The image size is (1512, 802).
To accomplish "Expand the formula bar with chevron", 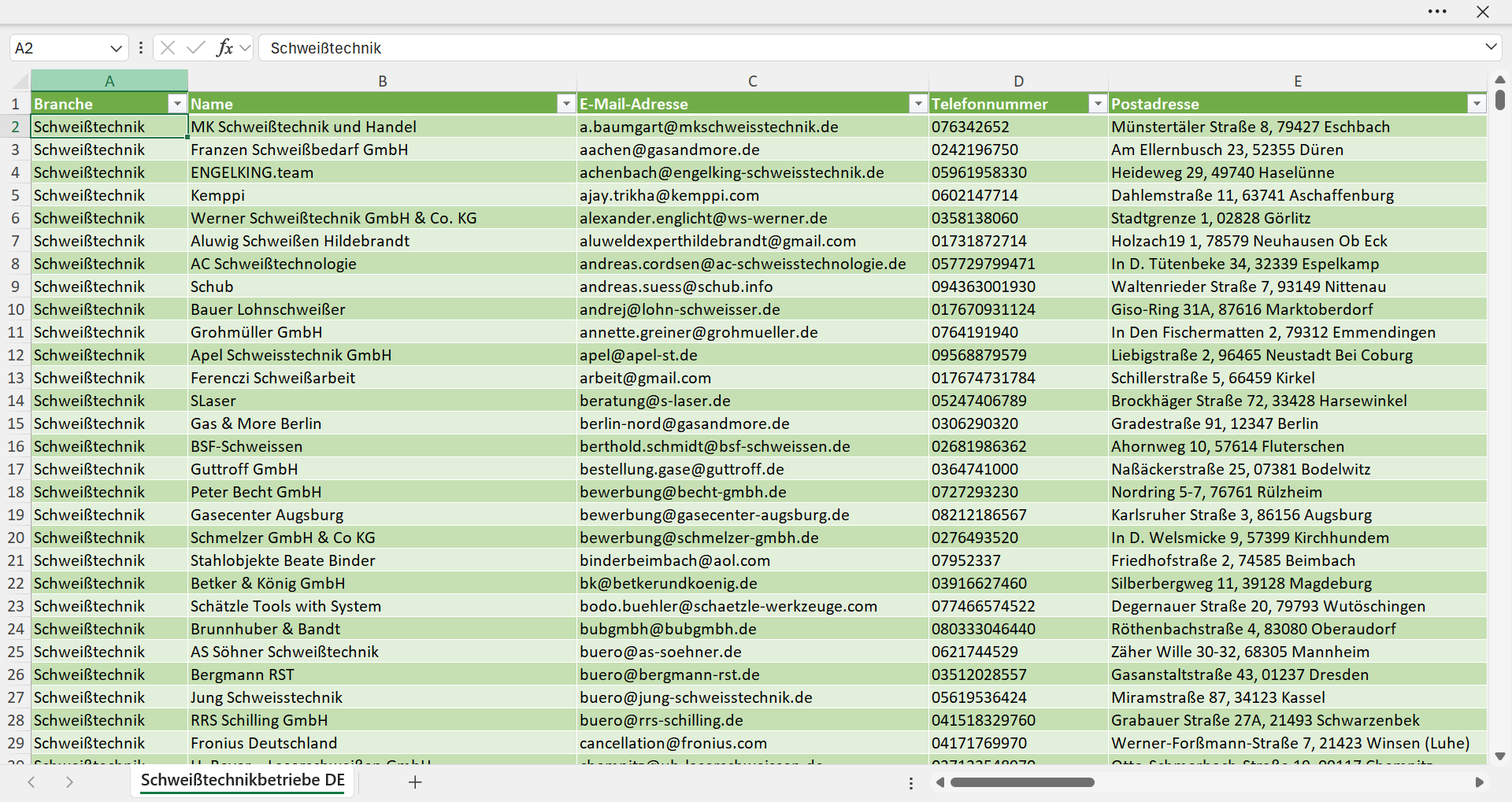I will click(1491, 47).
